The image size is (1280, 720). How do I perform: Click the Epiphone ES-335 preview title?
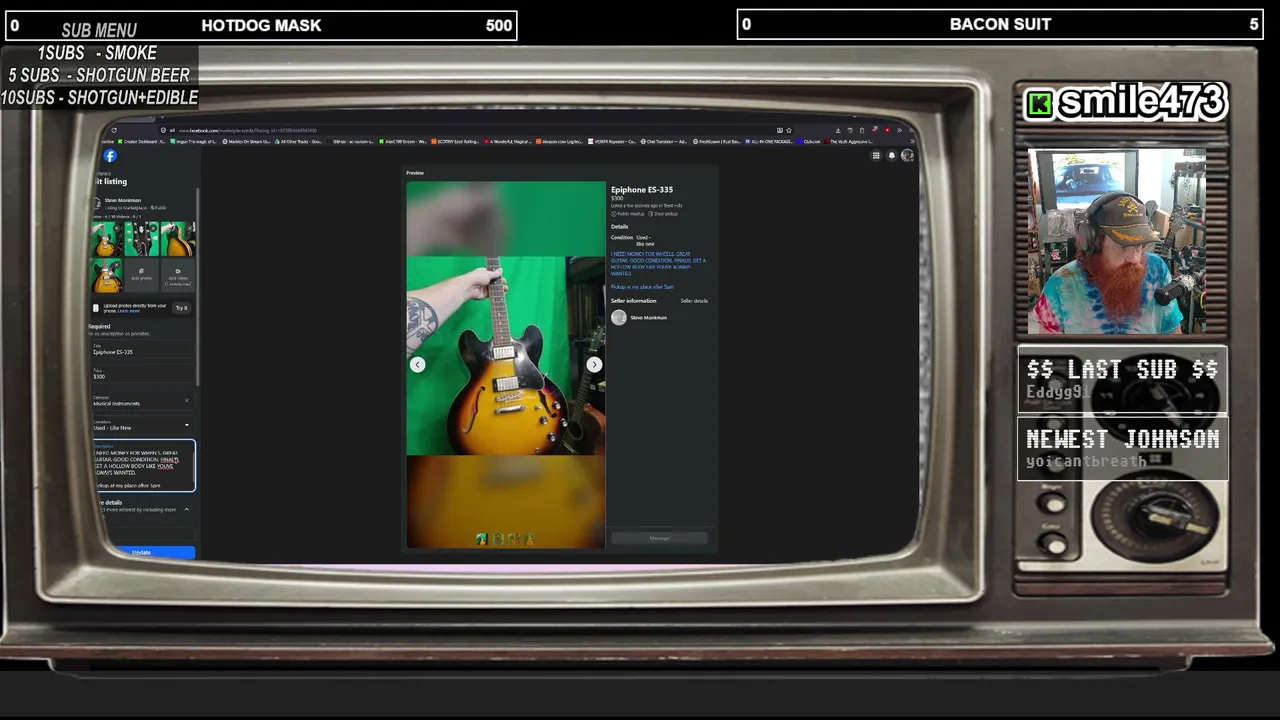pyautogui.click(x=642, y=190)
